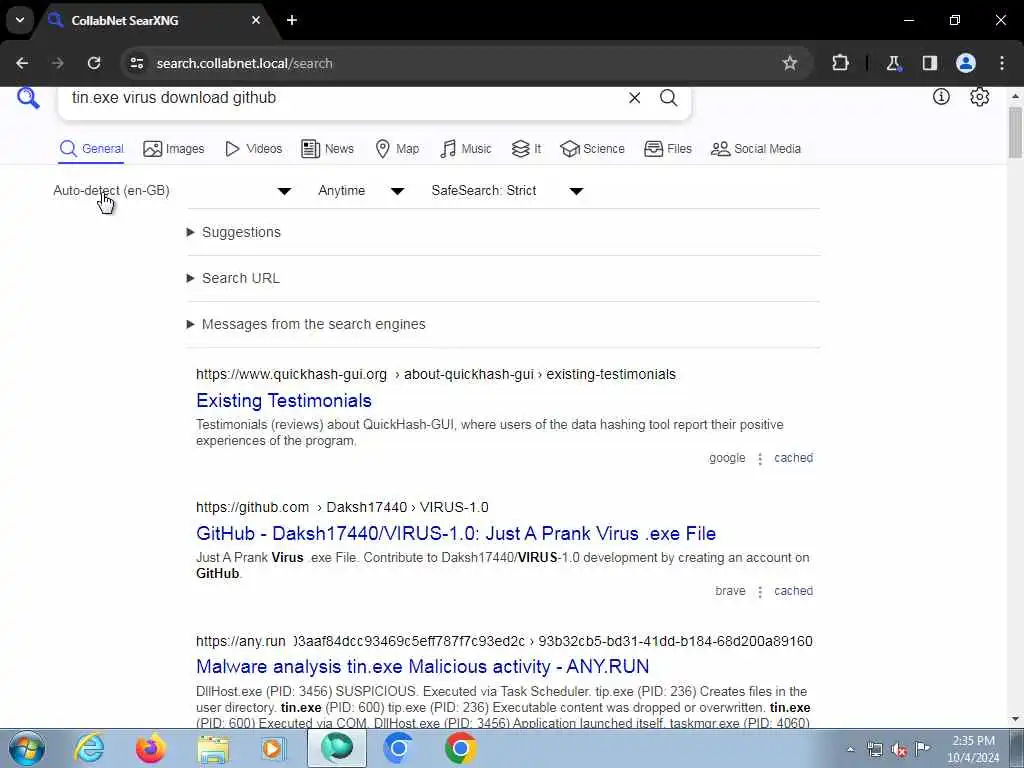
Task: Switch to the Images category tab
Action: pos(174,149)
